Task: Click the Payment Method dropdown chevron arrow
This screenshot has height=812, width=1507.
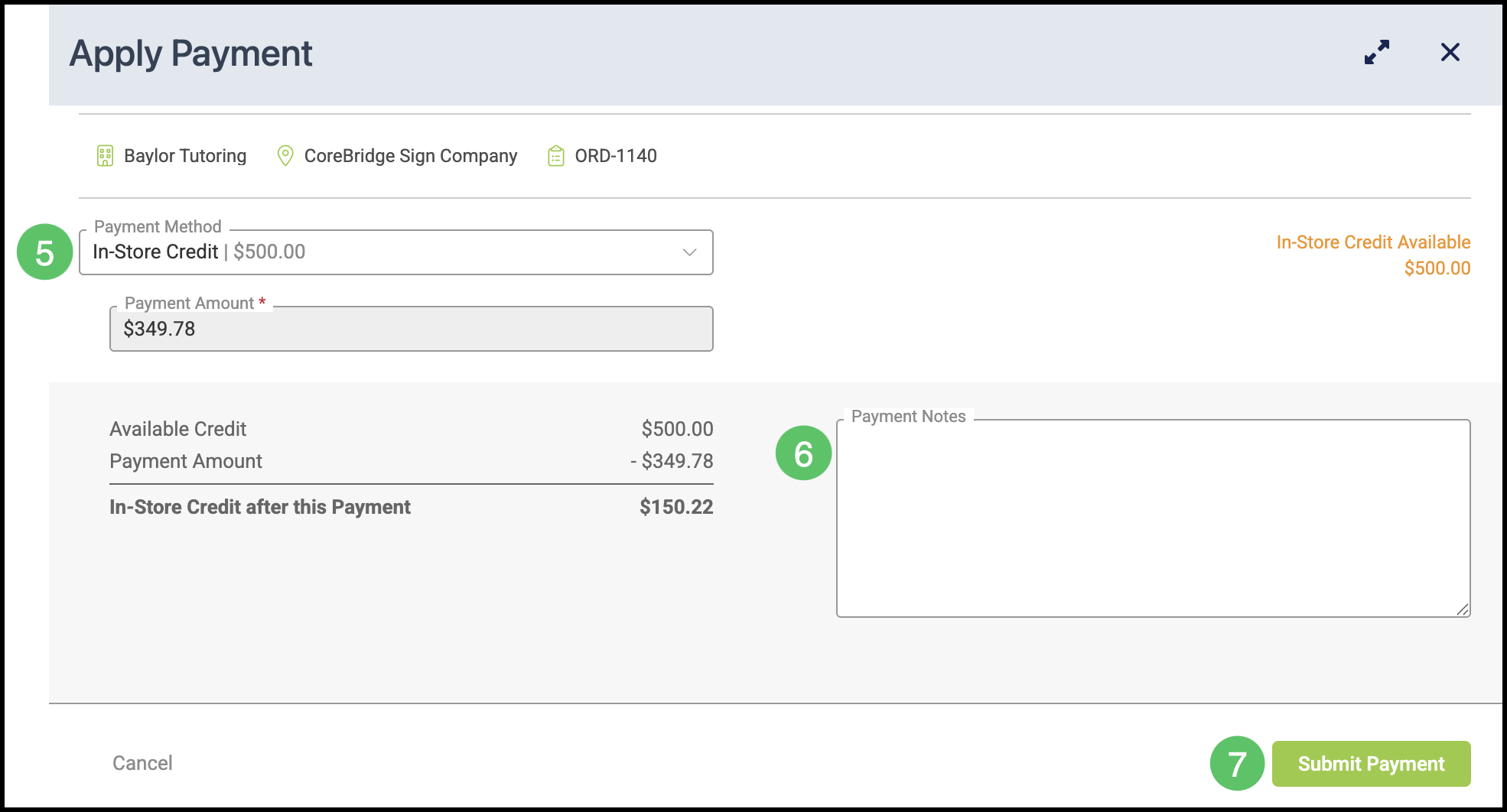Action: tap(689, 252)
